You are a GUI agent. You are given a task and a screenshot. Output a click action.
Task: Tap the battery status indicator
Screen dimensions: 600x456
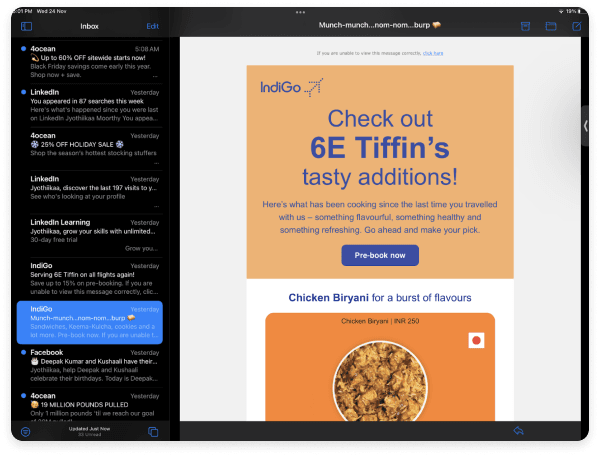pyautogui.click(x=573, y=11)
